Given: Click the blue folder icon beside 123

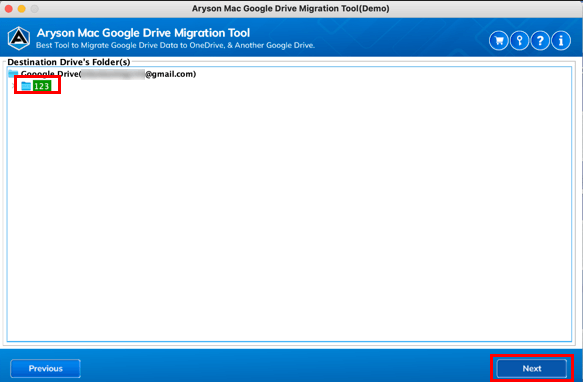Looking at the screenshot, I should 26,86.
